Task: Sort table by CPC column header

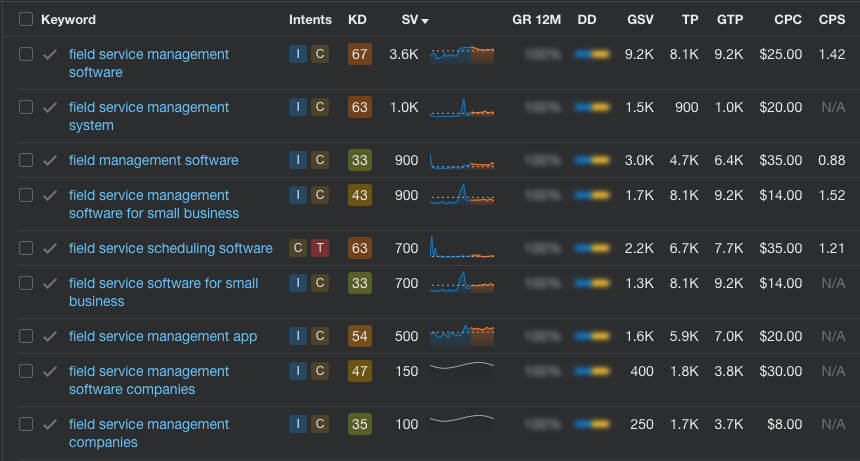Action: (787, 19)
